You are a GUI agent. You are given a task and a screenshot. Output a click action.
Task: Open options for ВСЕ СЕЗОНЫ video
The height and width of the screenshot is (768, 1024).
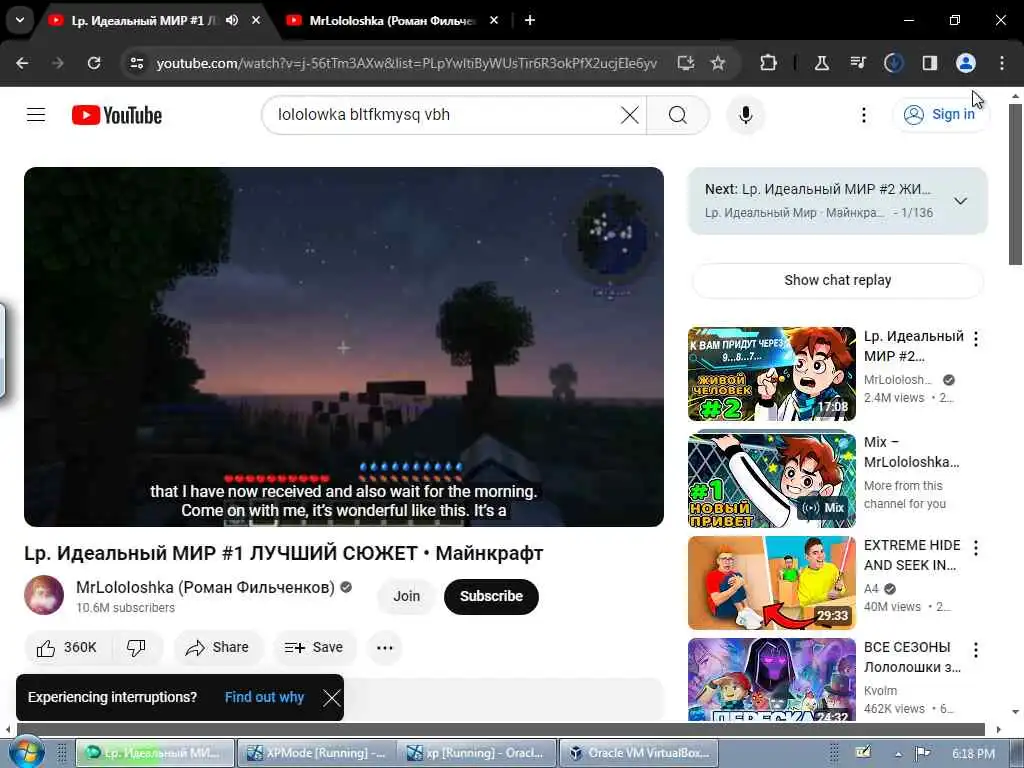976,650
